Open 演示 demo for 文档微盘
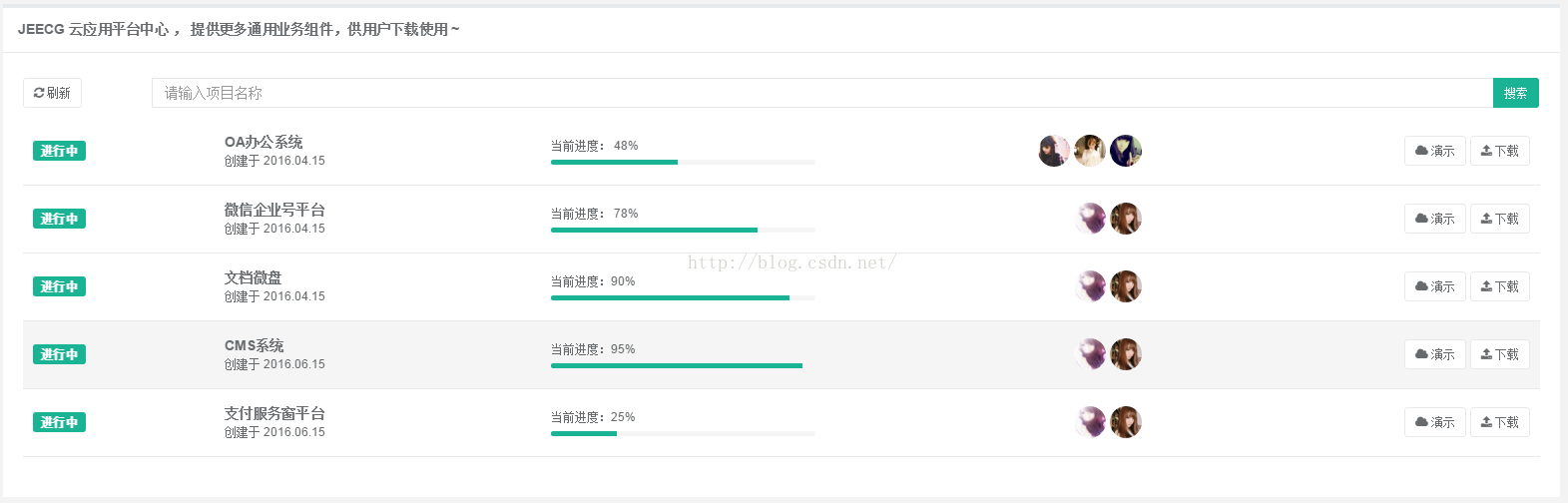Screen dimensions: 1568x503 coord(1435,286)
